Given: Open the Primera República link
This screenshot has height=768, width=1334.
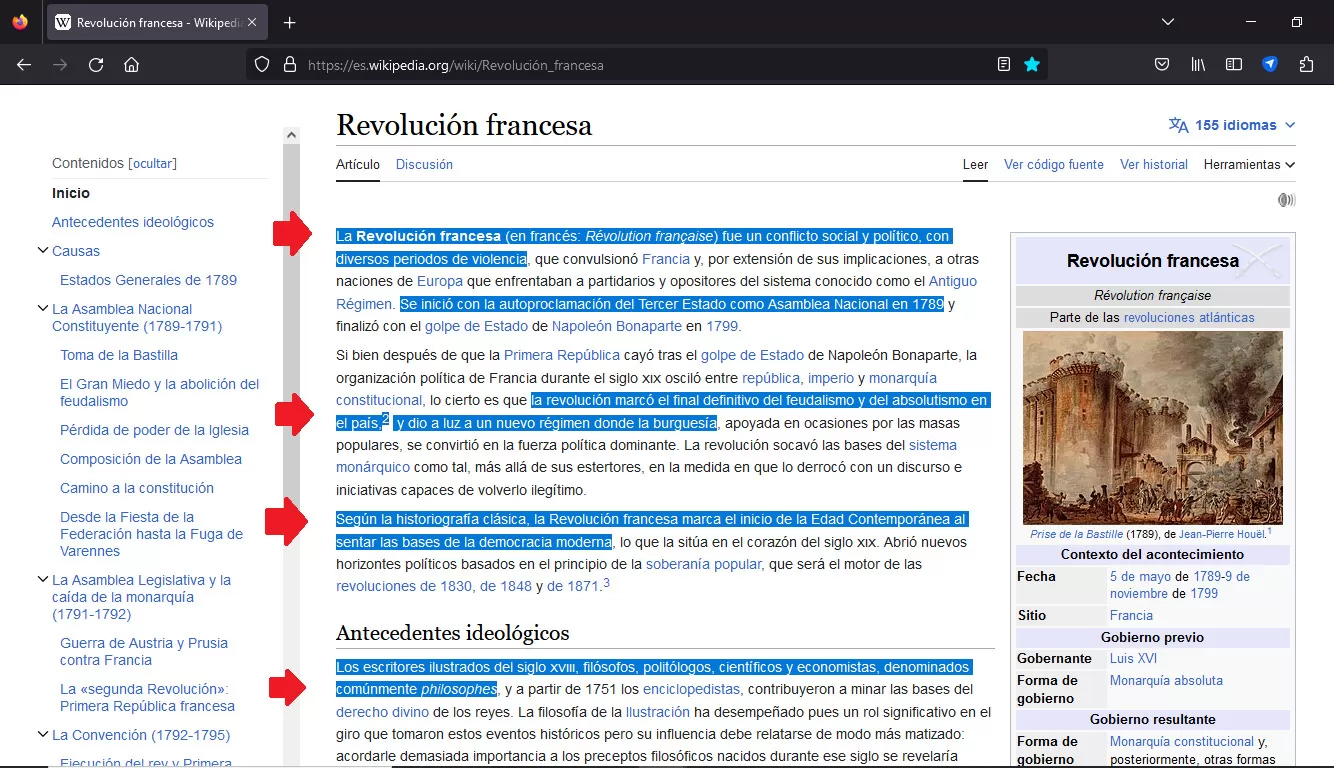Looking at the screenshot, I should coord(562,355).
